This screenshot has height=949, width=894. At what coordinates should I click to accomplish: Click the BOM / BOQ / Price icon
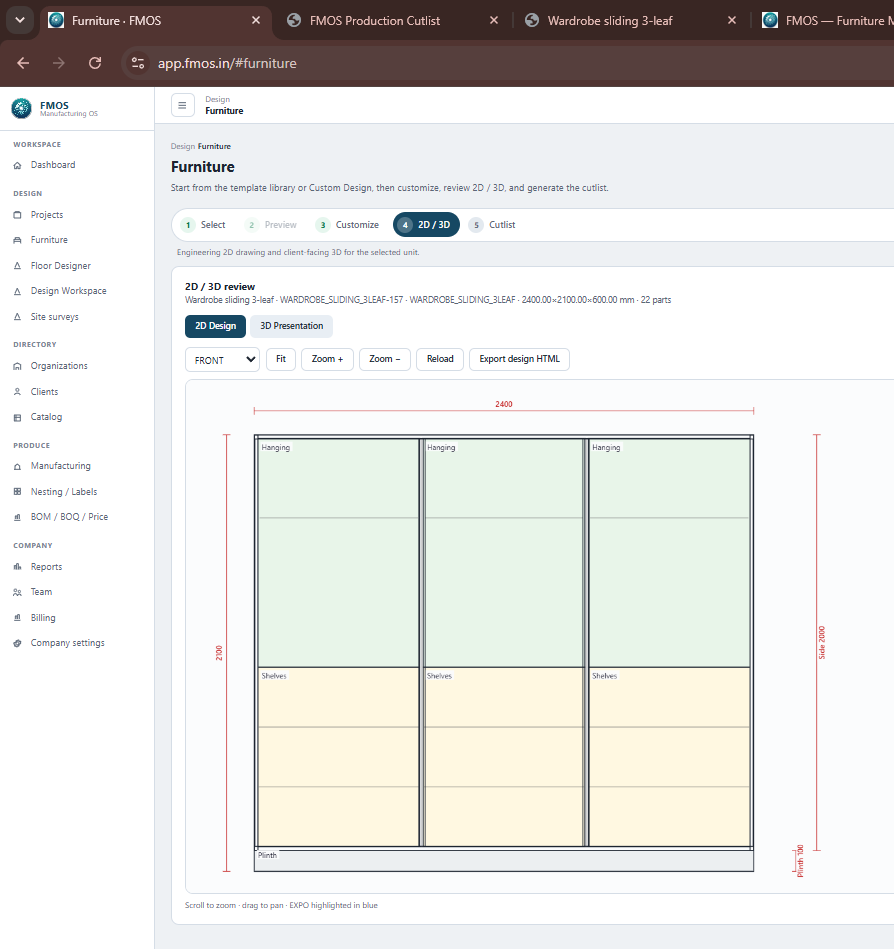[x=18, y=517]
